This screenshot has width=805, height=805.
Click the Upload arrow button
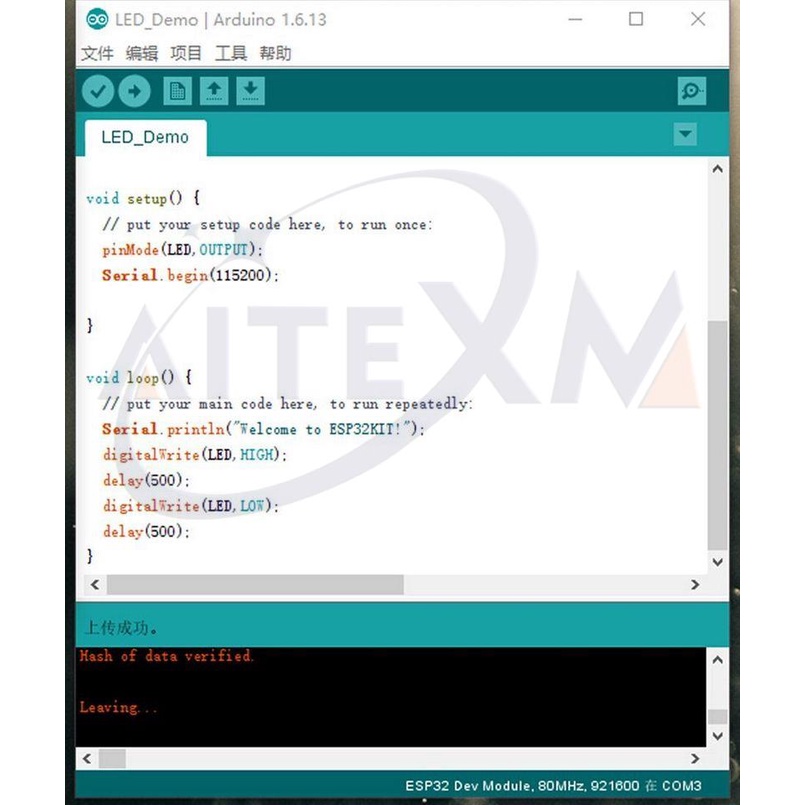coord(134,91)
